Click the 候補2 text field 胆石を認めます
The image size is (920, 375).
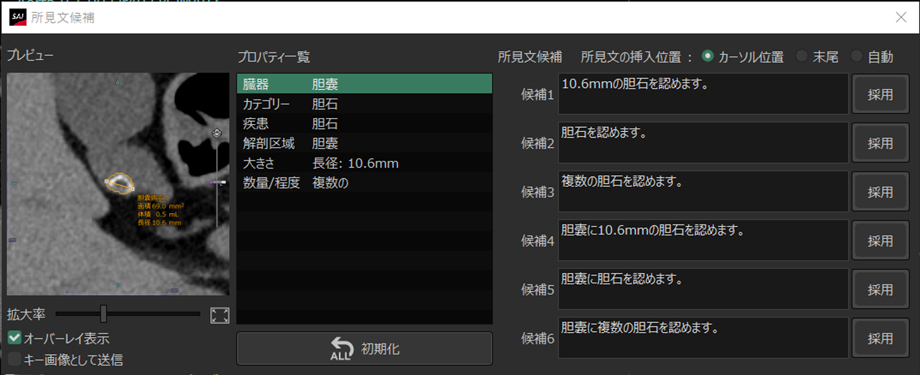[x=703, y=143]
